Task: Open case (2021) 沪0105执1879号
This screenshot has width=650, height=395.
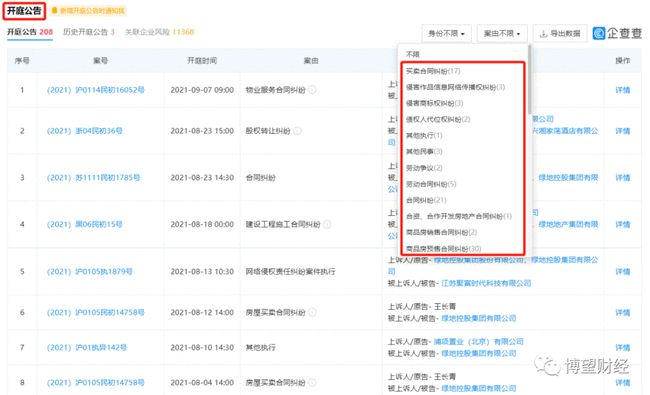Action: click(x=90, y=271)
